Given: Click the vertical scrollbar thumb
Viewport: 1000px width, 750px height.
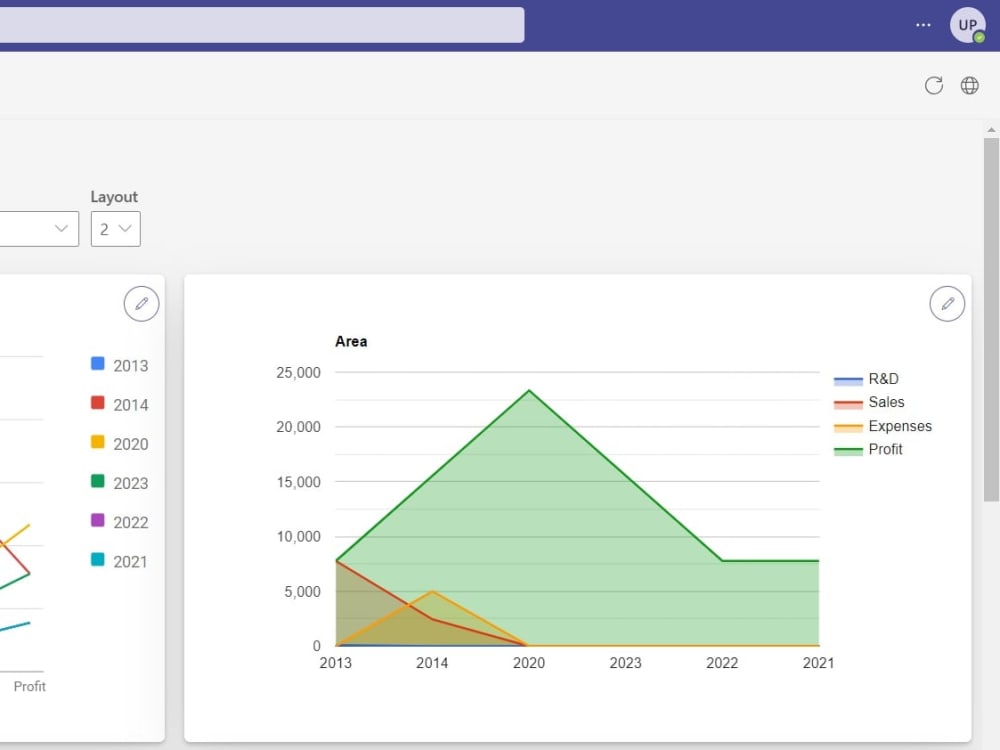Looking at the screenshot, I should tap(991, 319).
